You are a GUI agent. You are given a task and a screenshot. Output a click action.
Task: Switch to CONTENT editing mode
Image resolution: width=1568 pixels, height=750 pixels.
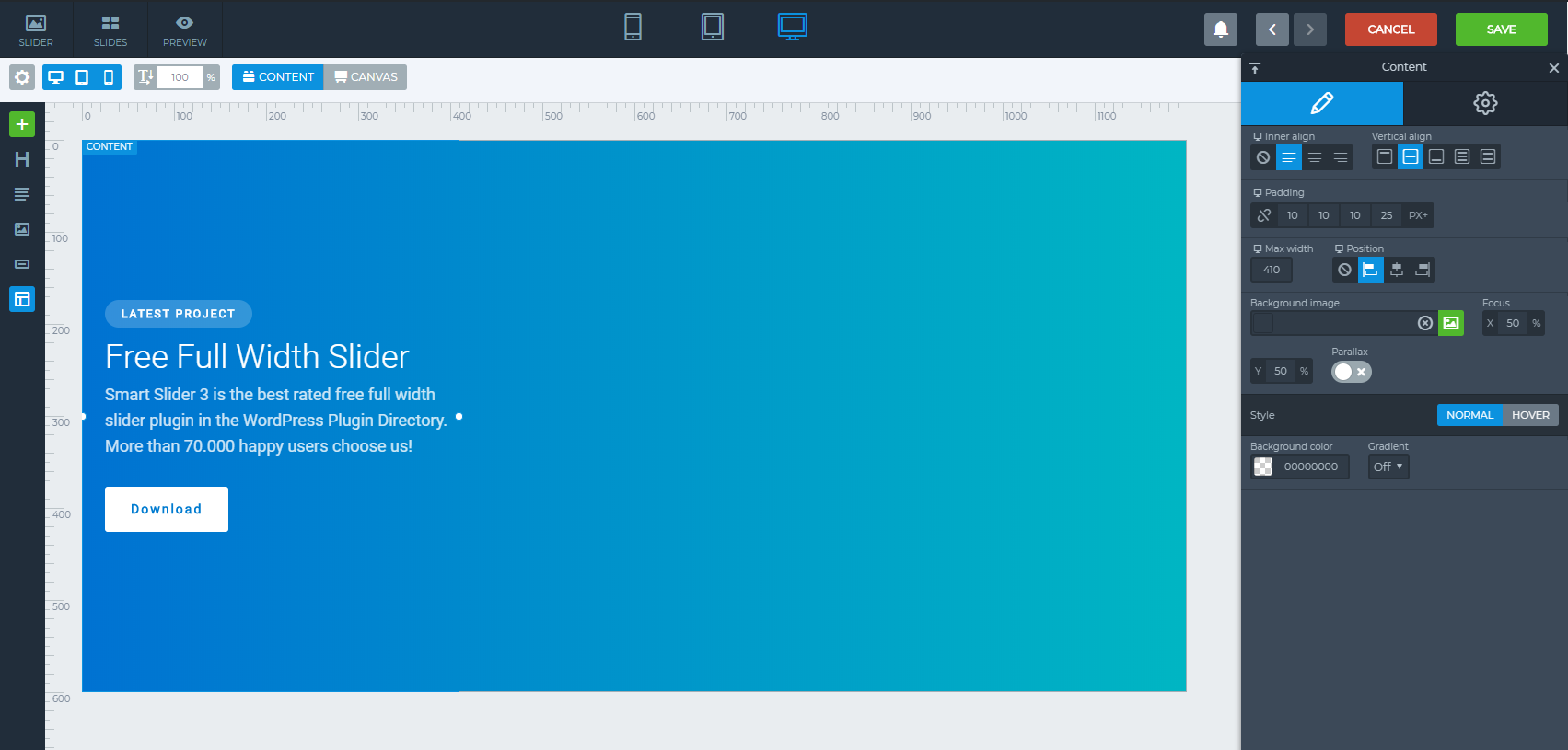pyautogui.click(x=278, y=77)
